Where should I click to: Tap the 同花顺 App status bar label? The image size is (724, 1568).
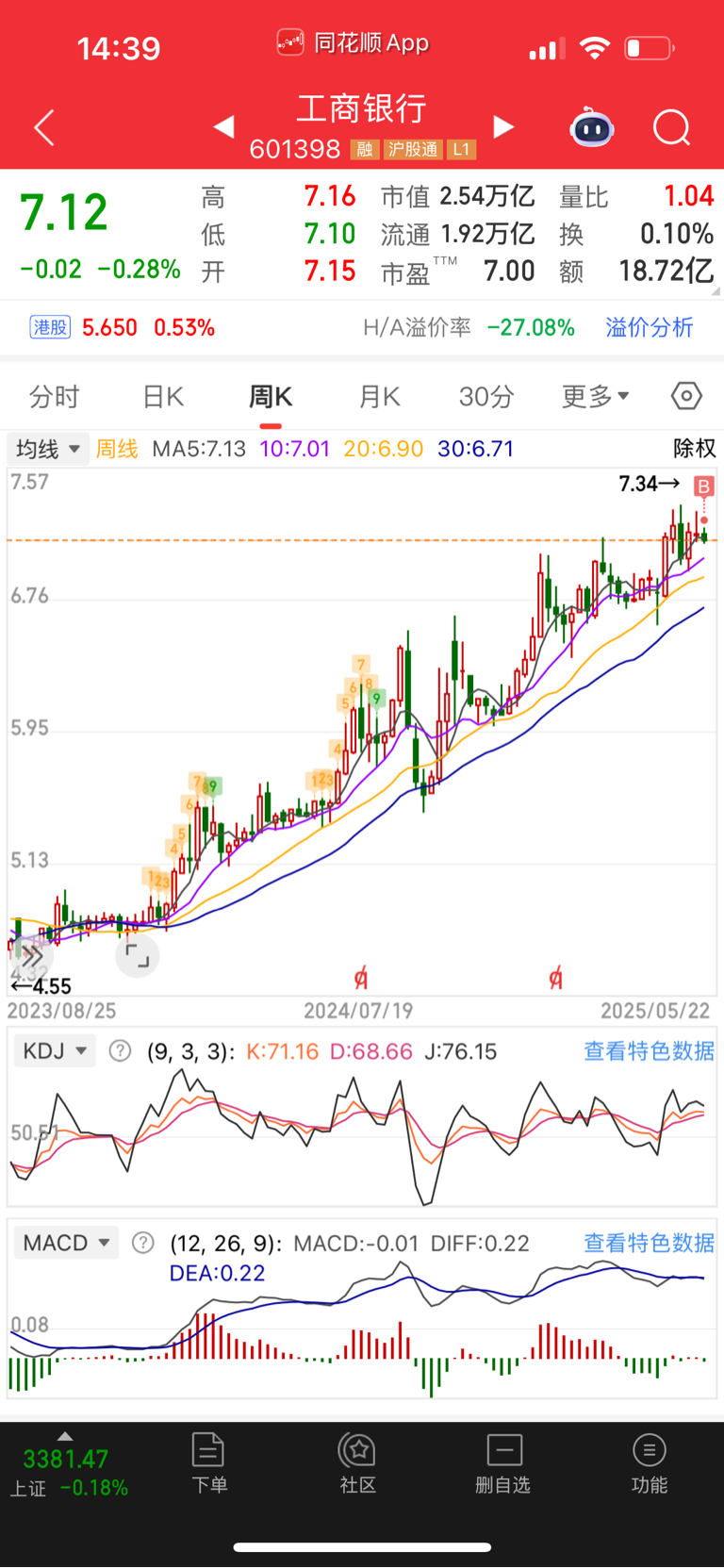coord(354,42)
